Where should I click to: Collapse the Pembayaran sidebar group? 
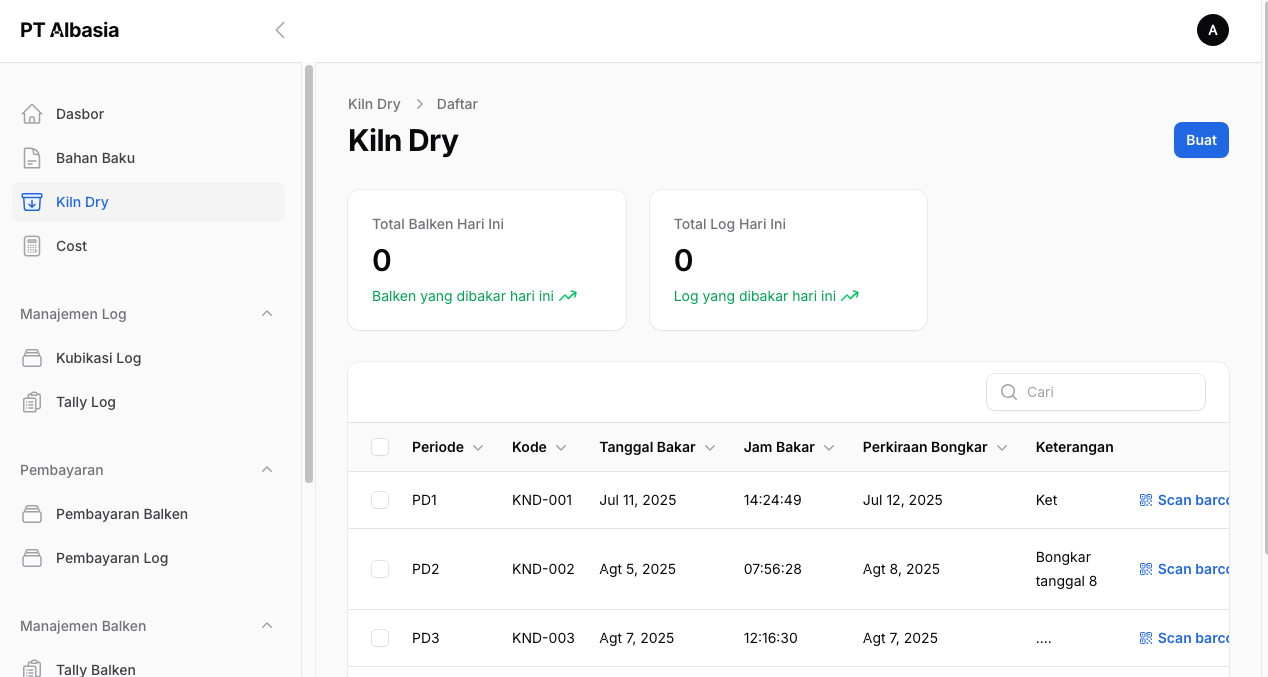[x=267, y=470]
